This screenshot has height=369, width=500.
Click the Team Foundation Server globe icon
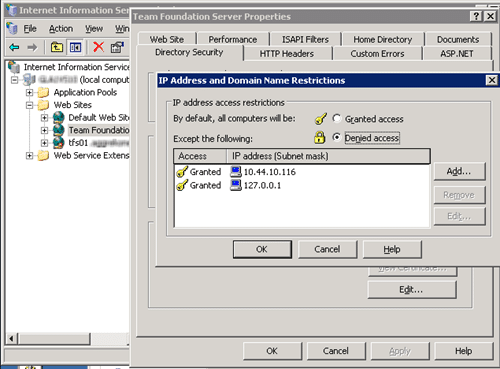[x=59, y=130]
